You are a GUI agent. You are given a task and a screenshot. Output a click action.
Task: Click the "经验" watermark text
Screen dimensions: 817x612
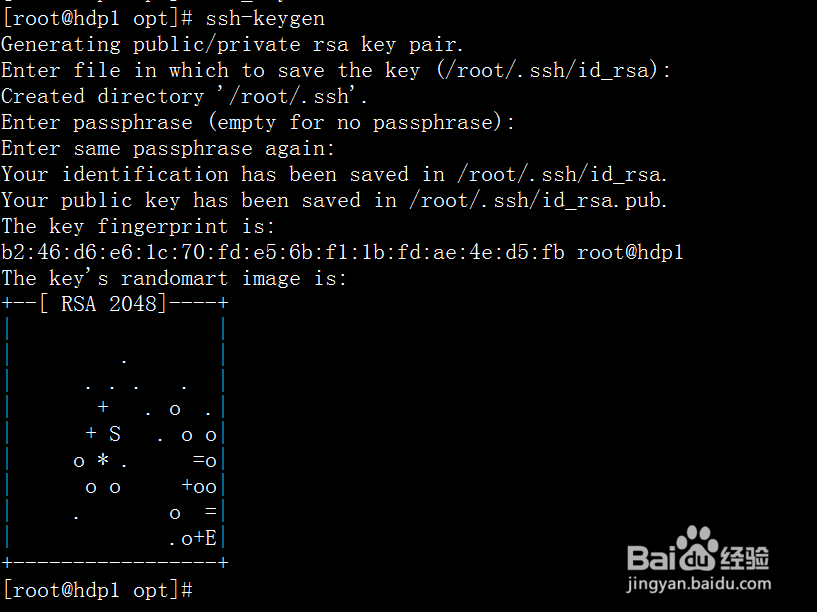tap(744, 558)
